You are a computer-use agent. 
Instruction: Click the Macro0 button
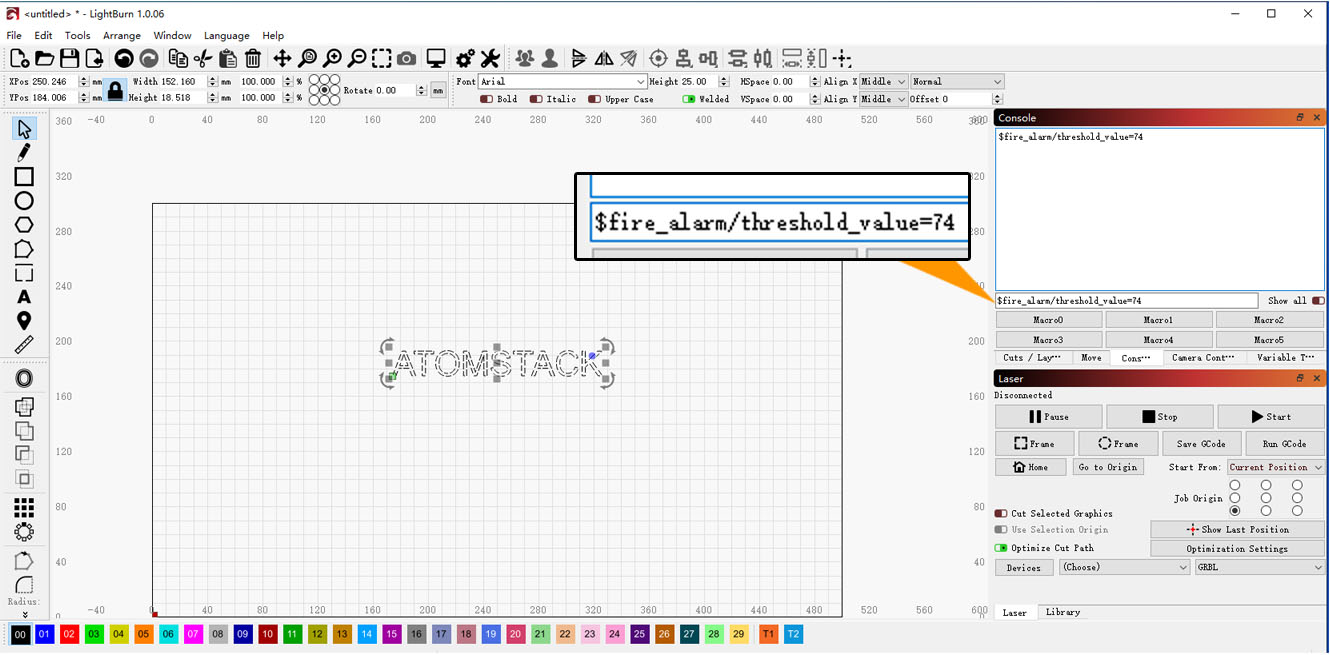coord(1048,320)
